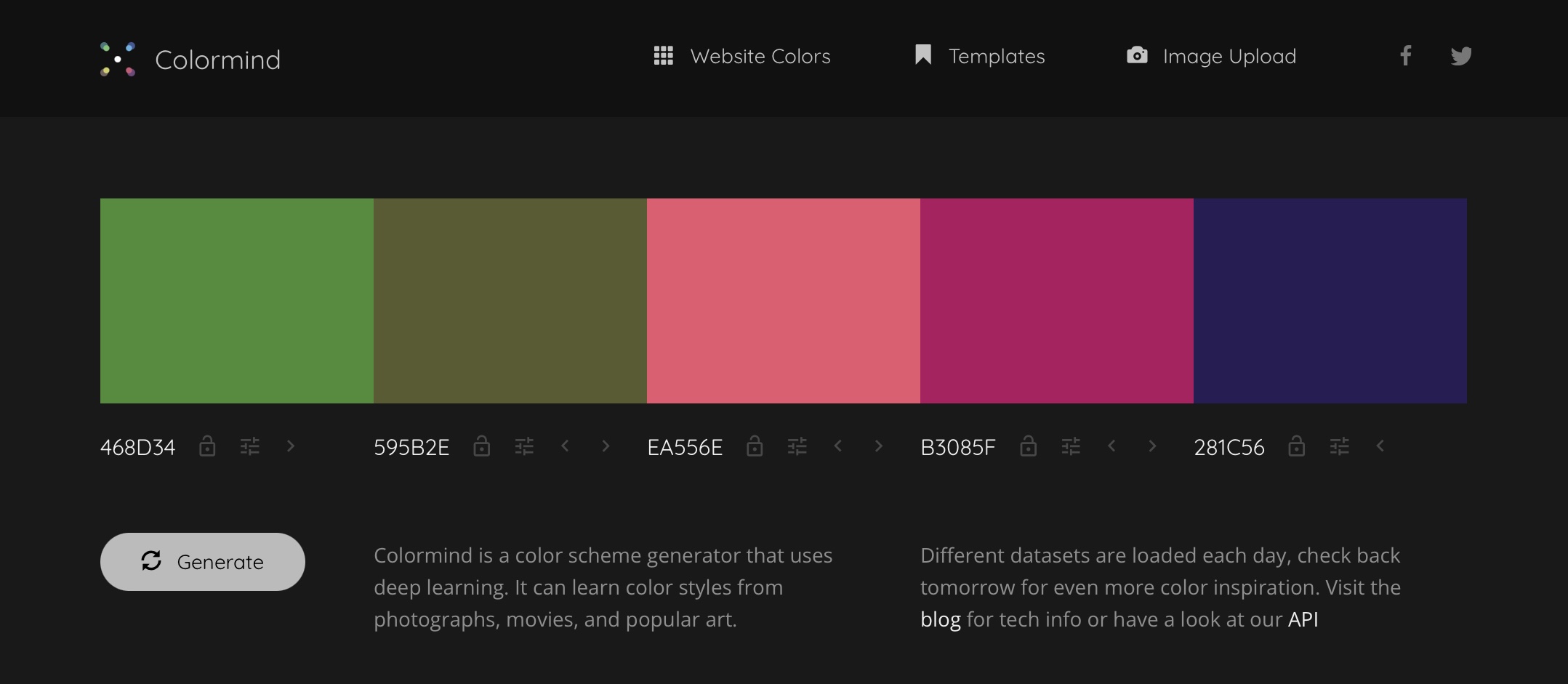This screenshot has height=684, width=1568.
Task: Toggle lock on color 281C56
Action: [x=1296, y=446]
